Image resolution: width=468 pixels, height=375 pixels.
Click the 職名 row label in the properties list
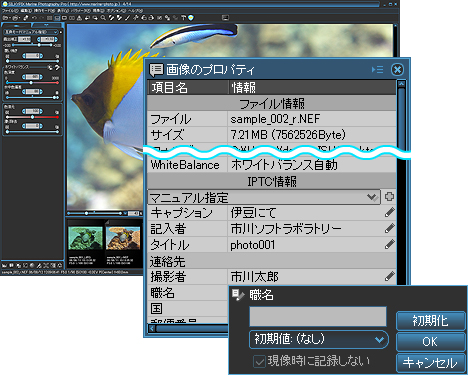(x=162, y=293)
